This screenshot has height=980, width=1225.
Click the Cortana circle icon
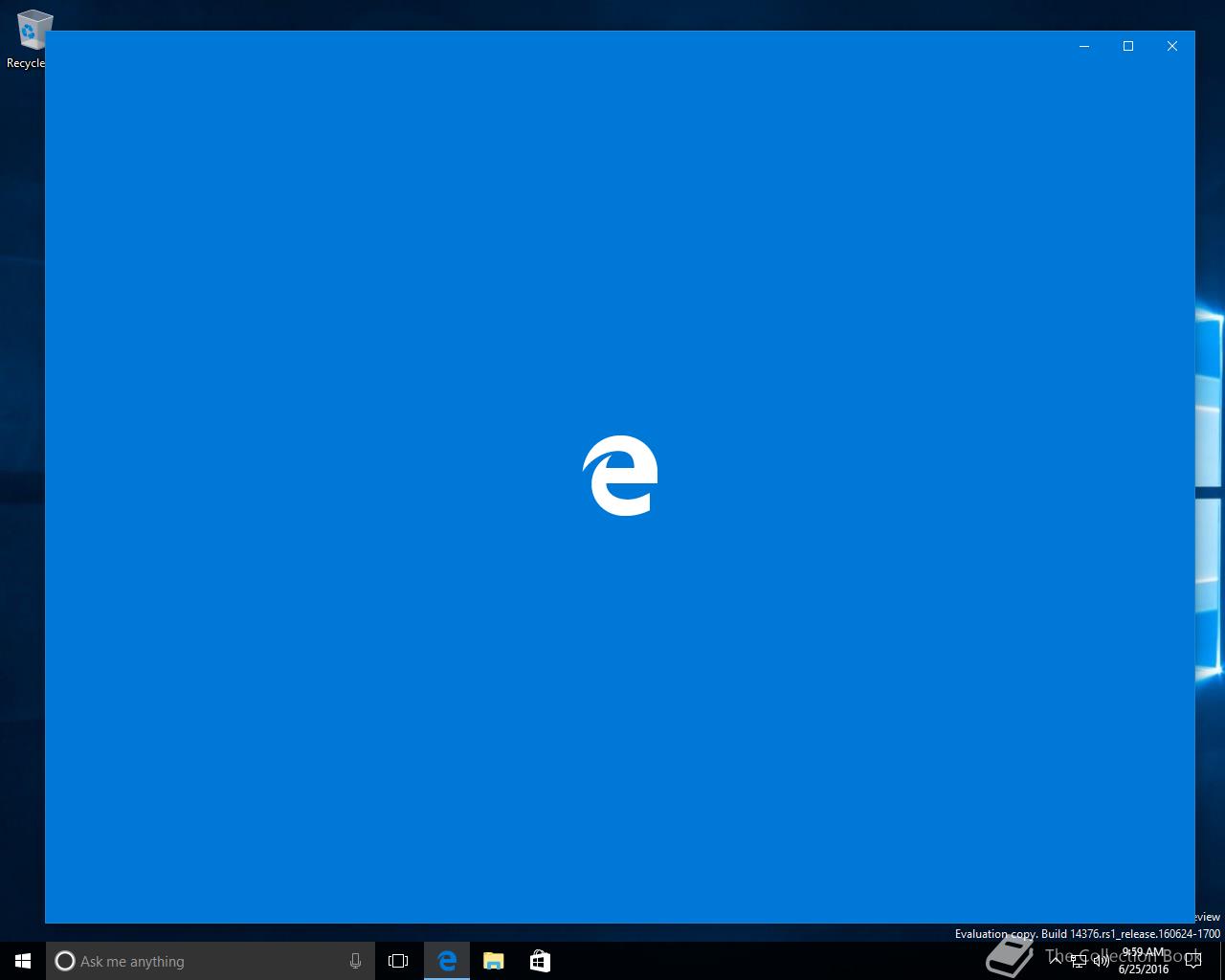click(x=64, y=961)
